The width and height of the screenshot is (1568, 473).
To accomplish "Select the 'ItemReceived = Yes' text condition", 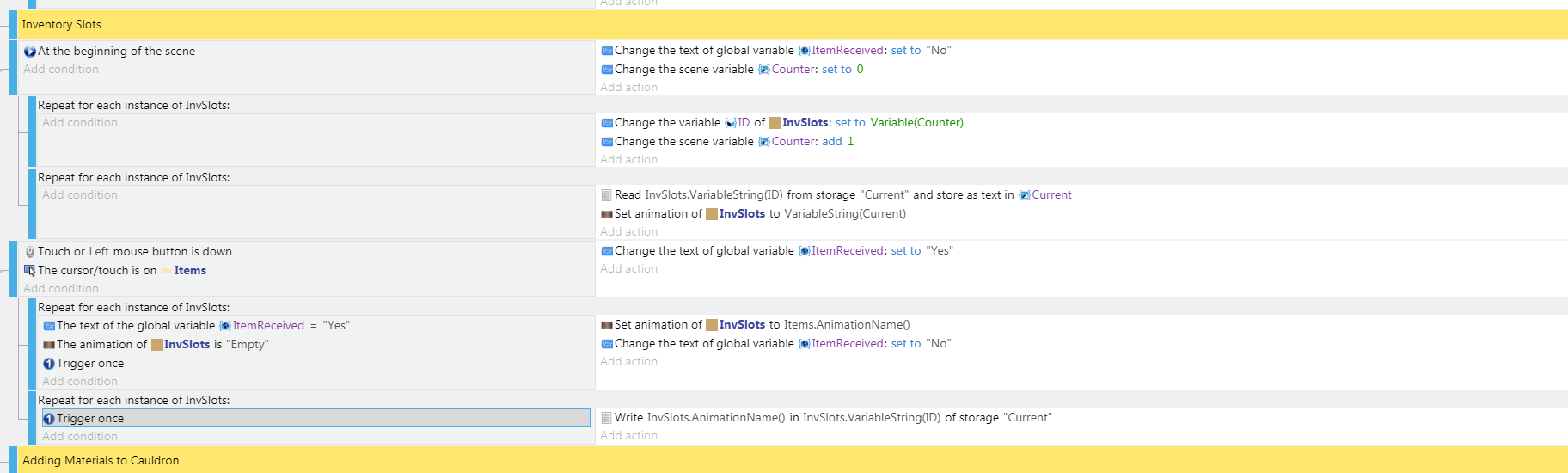I will click(197, 326).
